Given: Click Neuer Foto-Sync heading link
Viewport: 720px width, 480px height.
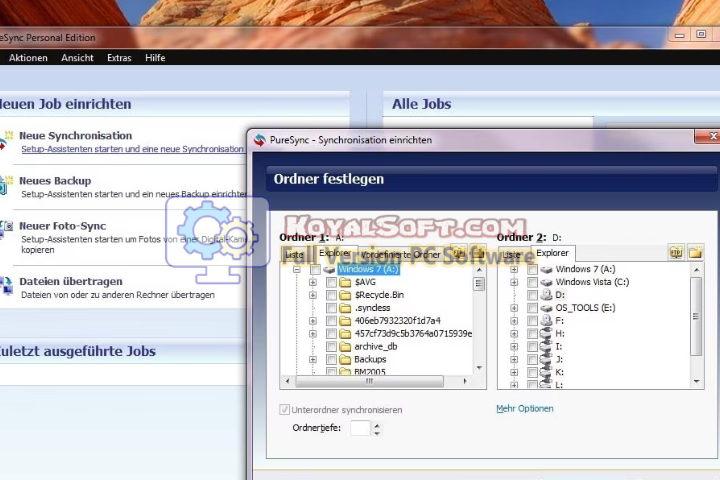Looking at the screenshot, I should tap(62, 226).
